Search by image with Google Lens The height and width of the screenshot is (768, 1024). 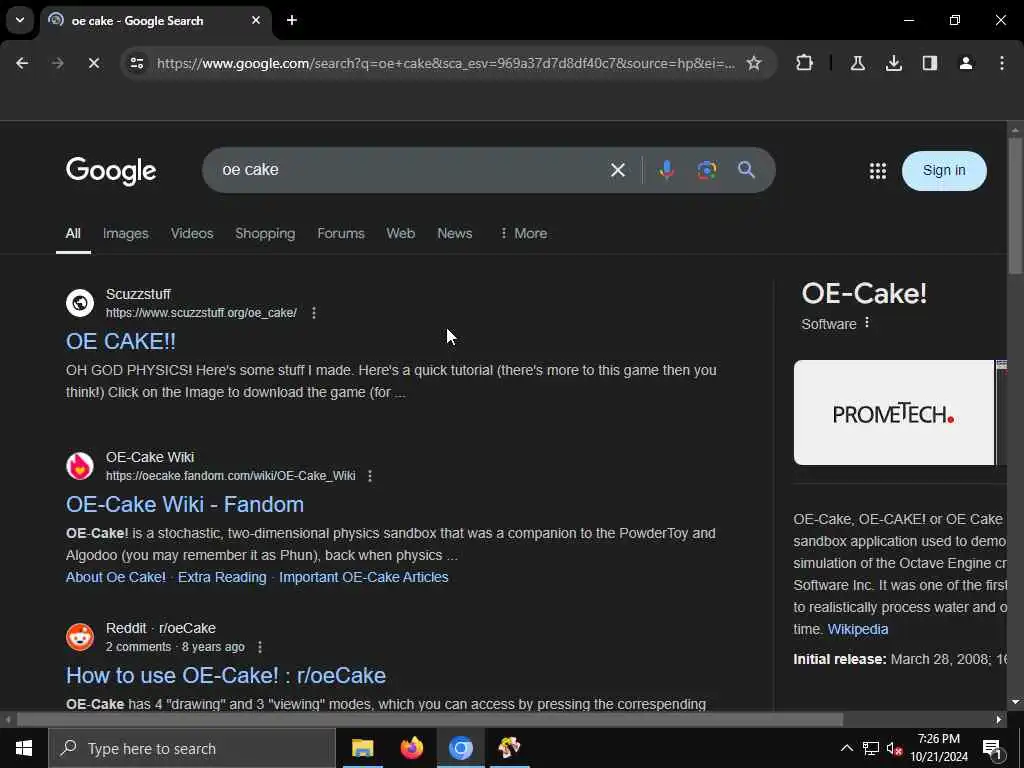click(707, 170)
